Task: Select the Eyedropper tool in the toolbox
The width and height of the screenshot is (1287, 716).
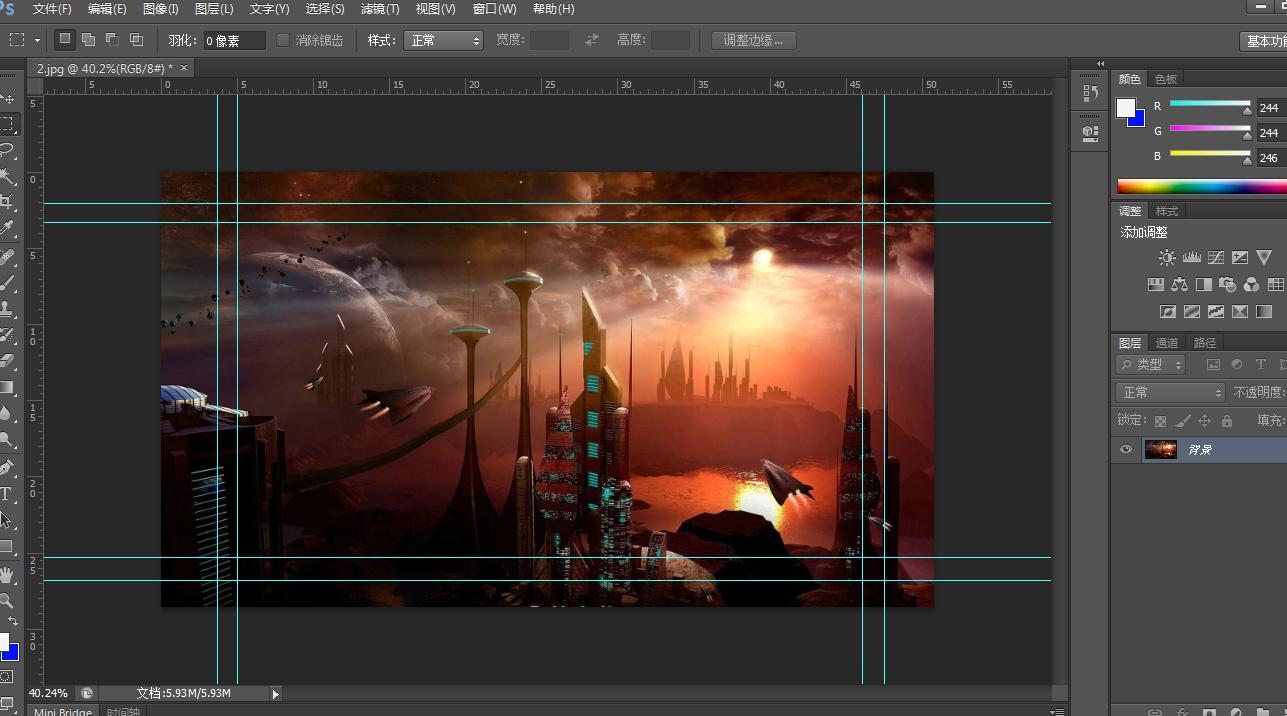Action: [7, 229]
